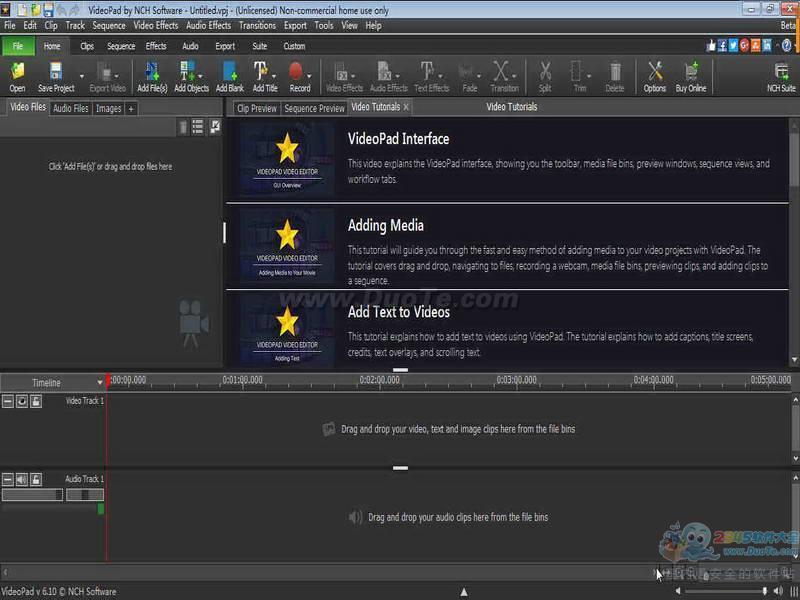Screen dimensions: 800x600
Task: Mute Audio Track 1 via speaker icon
Action: (x=21, y=479)
